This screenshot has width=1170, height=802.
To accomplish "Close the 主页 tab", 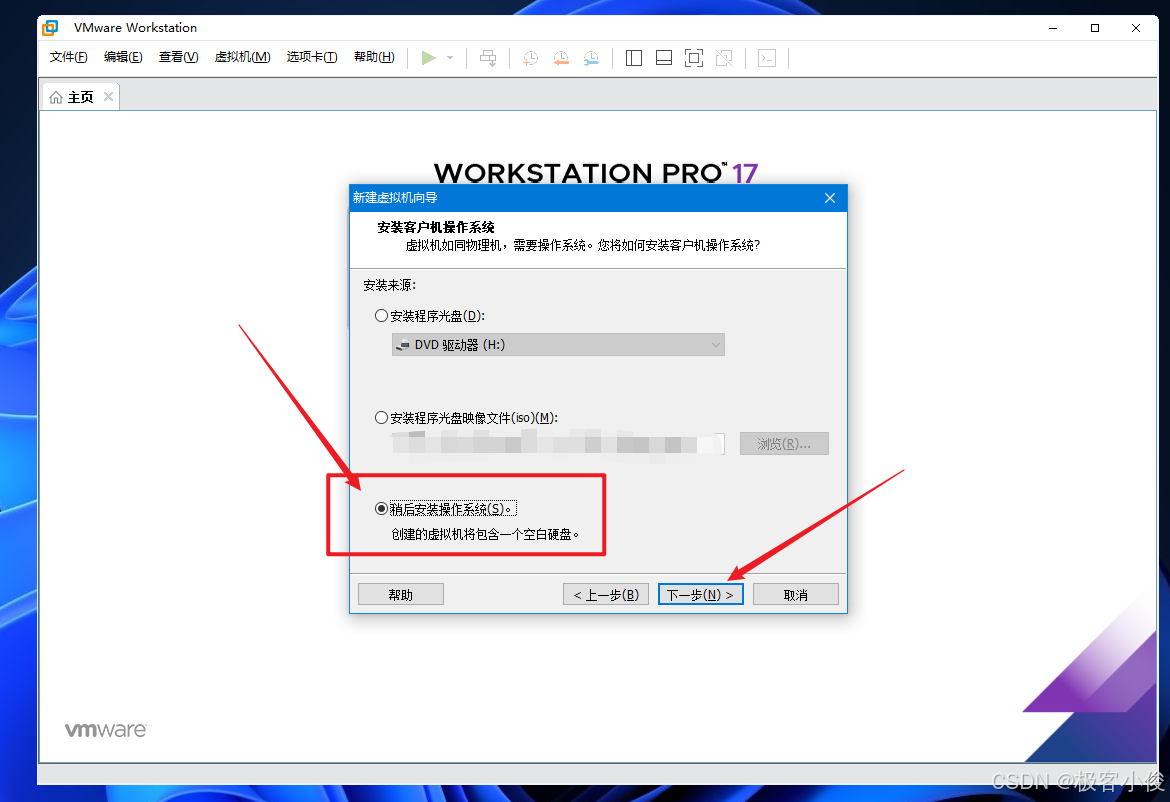I will click(108, 97).
